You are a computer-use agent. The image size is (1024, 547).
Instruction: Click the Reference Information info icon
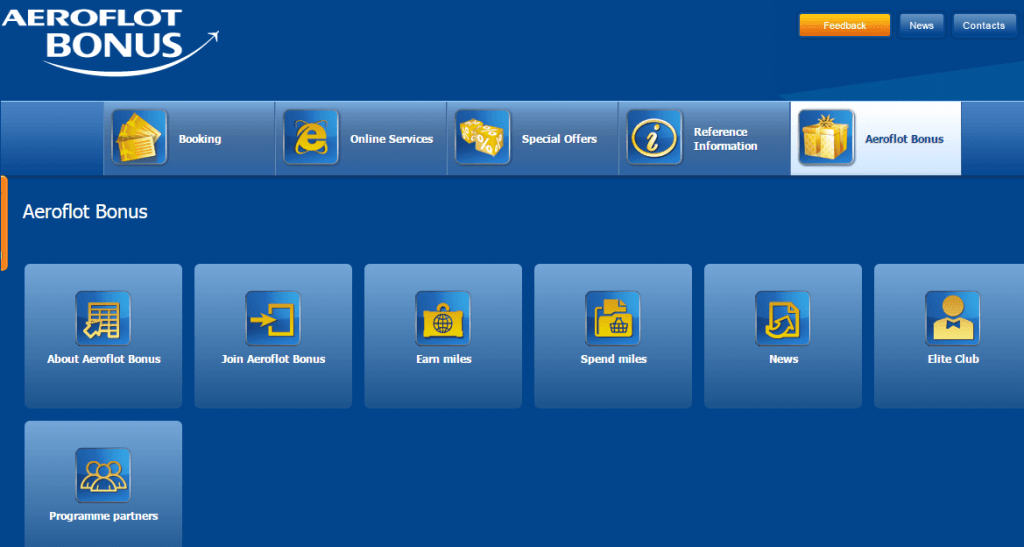pos(654,137)
